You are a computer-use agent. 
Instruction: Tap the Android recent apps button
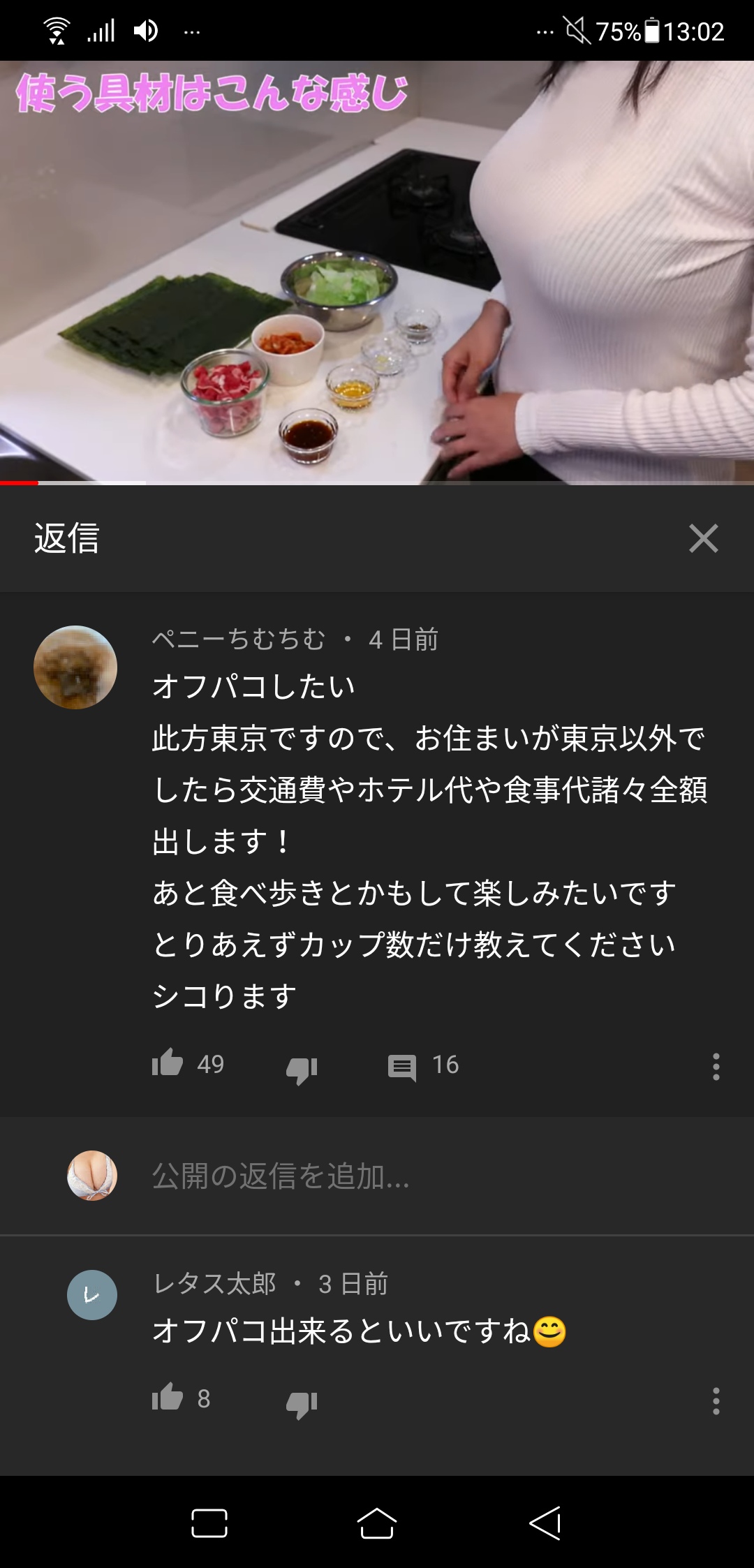[209, 1523]
